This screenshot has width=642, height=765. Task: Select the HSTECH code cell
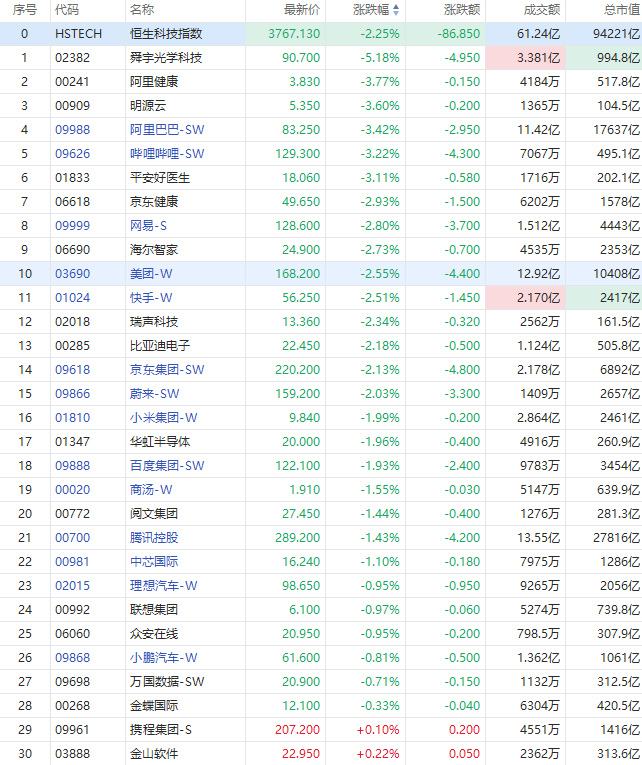click(79, 34)
